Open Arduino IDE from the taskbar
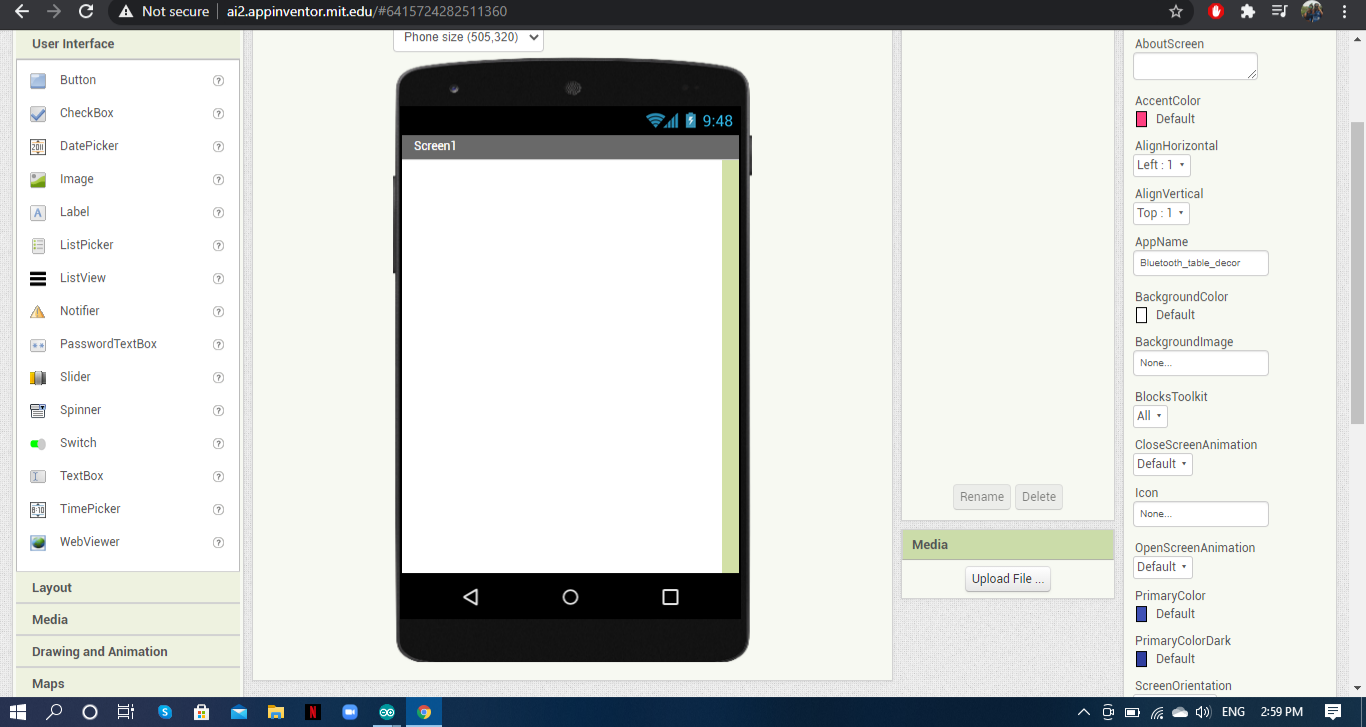 point(387,712)
